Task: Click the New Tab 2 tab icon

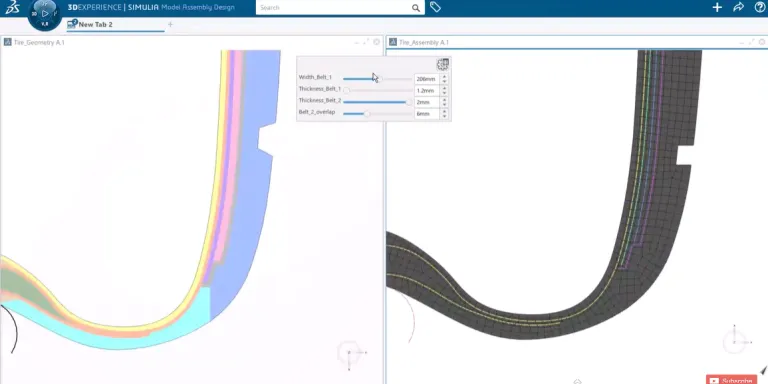Action: tap(72, 24)
